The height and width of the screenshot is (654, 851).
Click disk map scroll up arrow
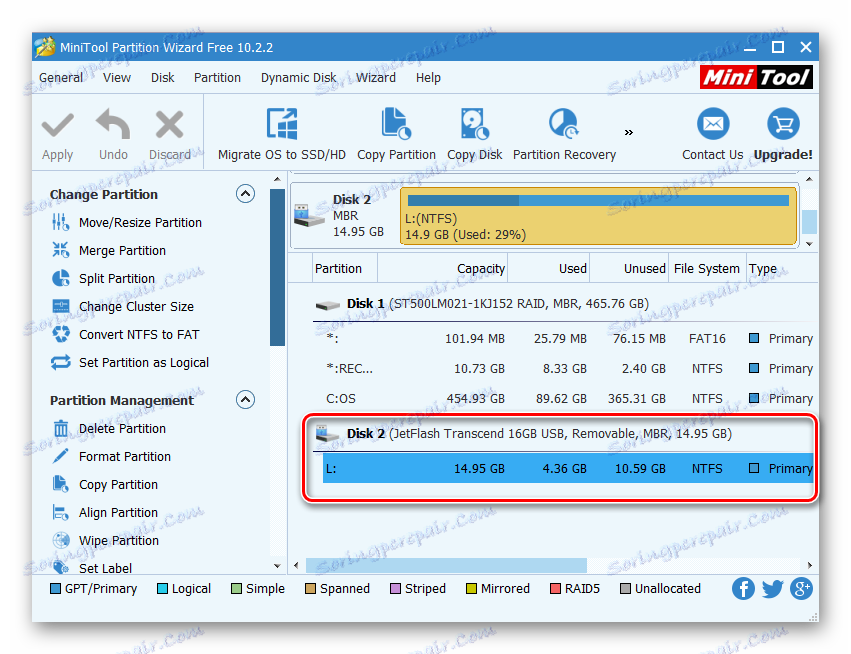[809, 179]
